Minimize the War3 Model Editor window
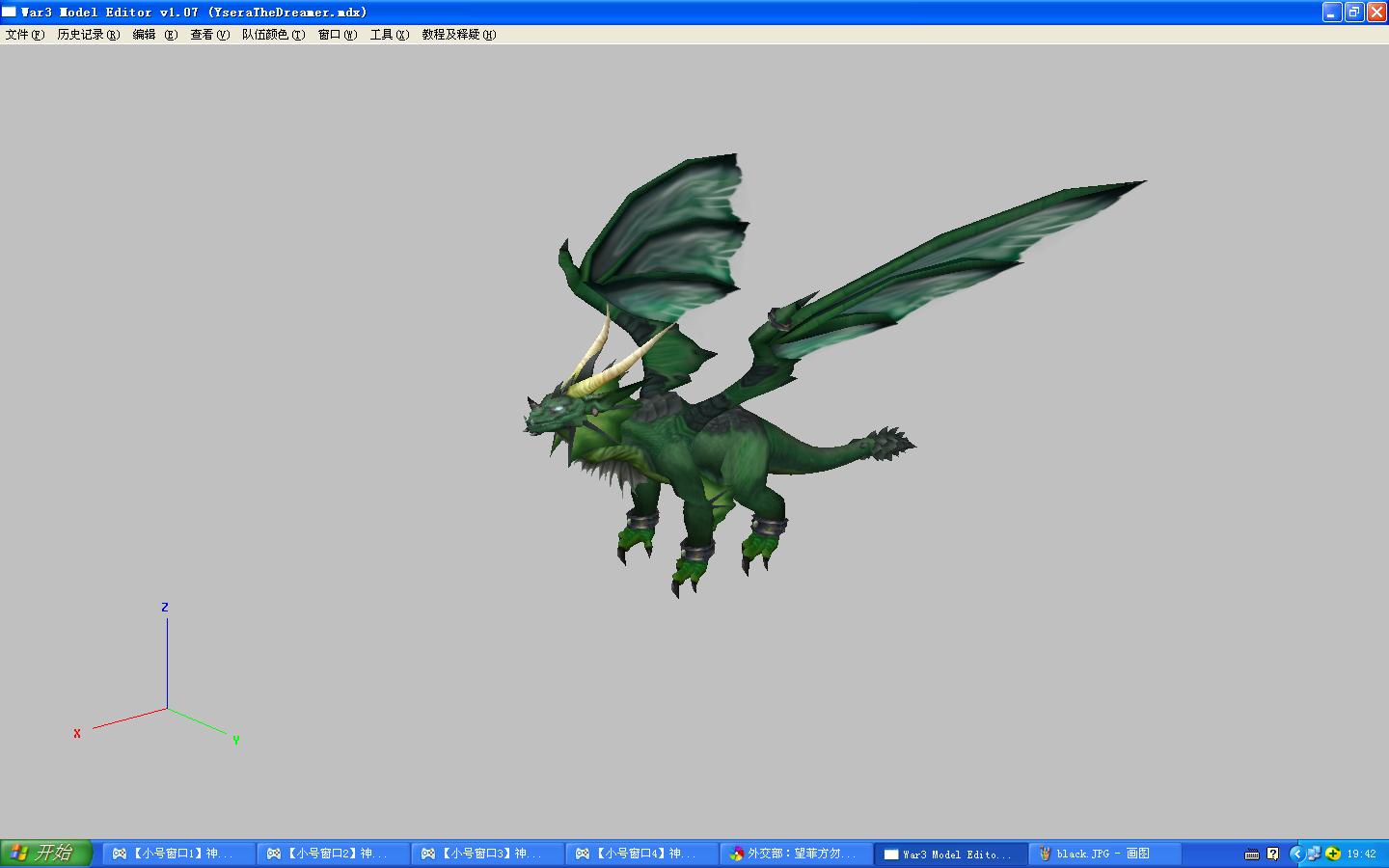The width and height of the screenshot is (1389, 868). click(x=1332, y=13)
